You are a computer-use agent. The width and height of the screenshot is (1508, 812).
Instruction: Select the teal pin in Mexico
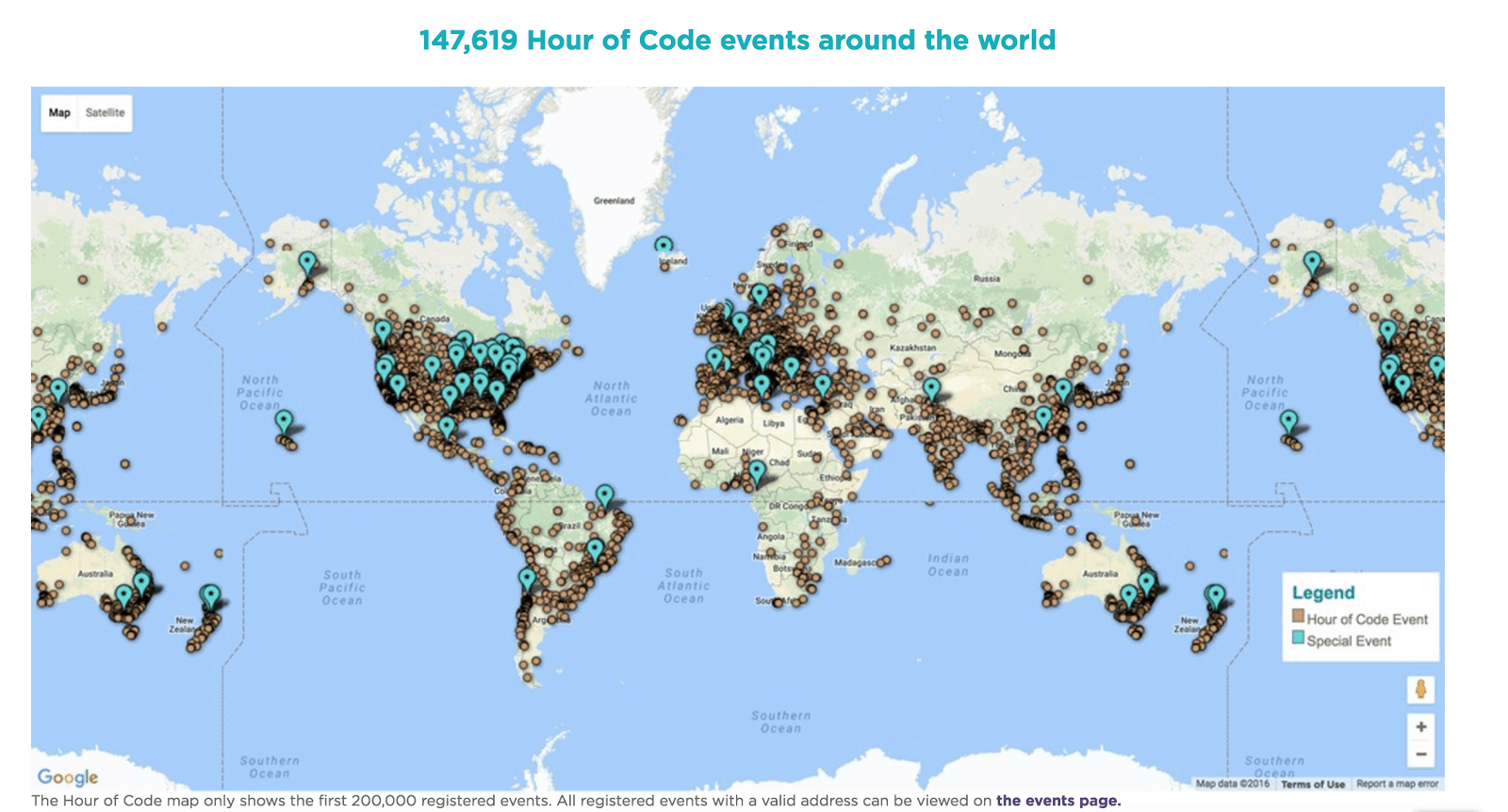447,428
